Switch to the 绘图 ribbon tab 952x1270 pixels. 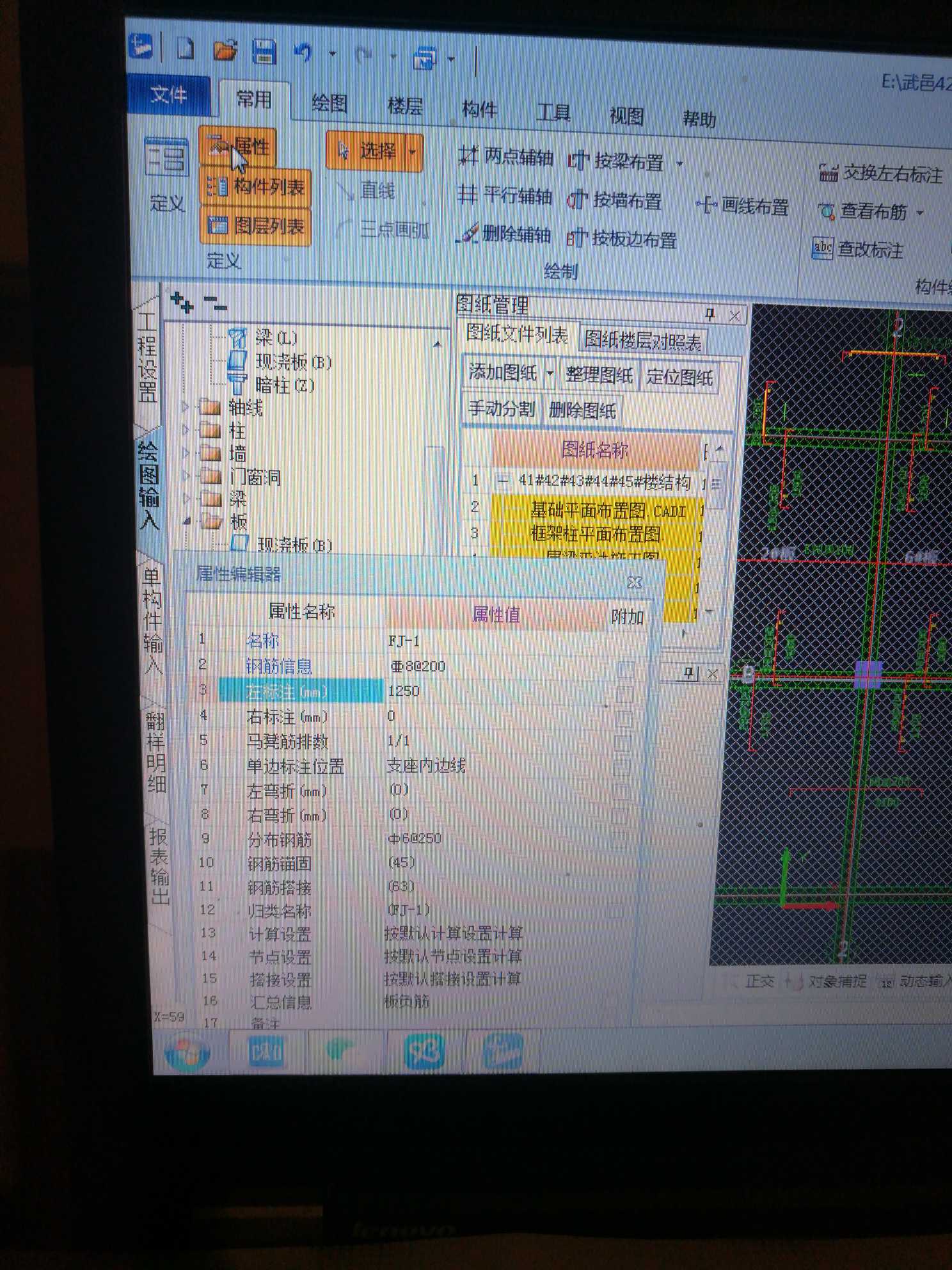click(329, 103)
